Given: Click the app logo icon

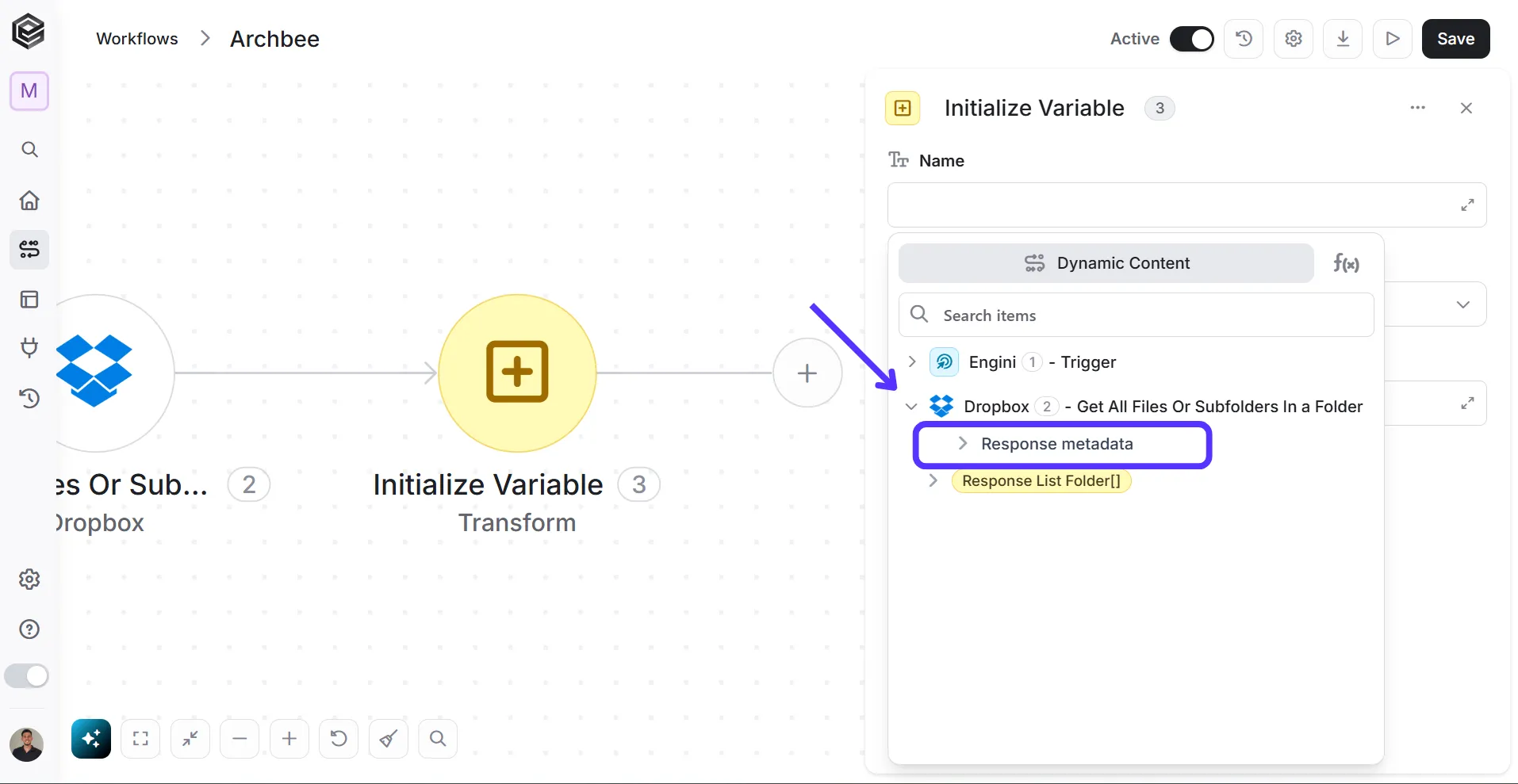Looking at the screenshot, I should pyautogui.click(x=29, y=32).
